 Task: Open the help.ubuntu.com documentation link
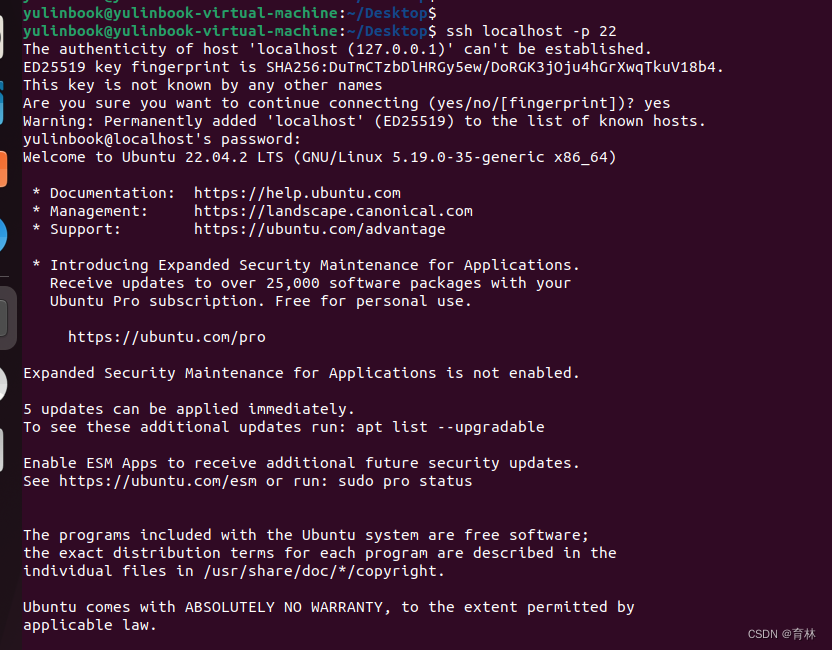(x=297, y=193)
